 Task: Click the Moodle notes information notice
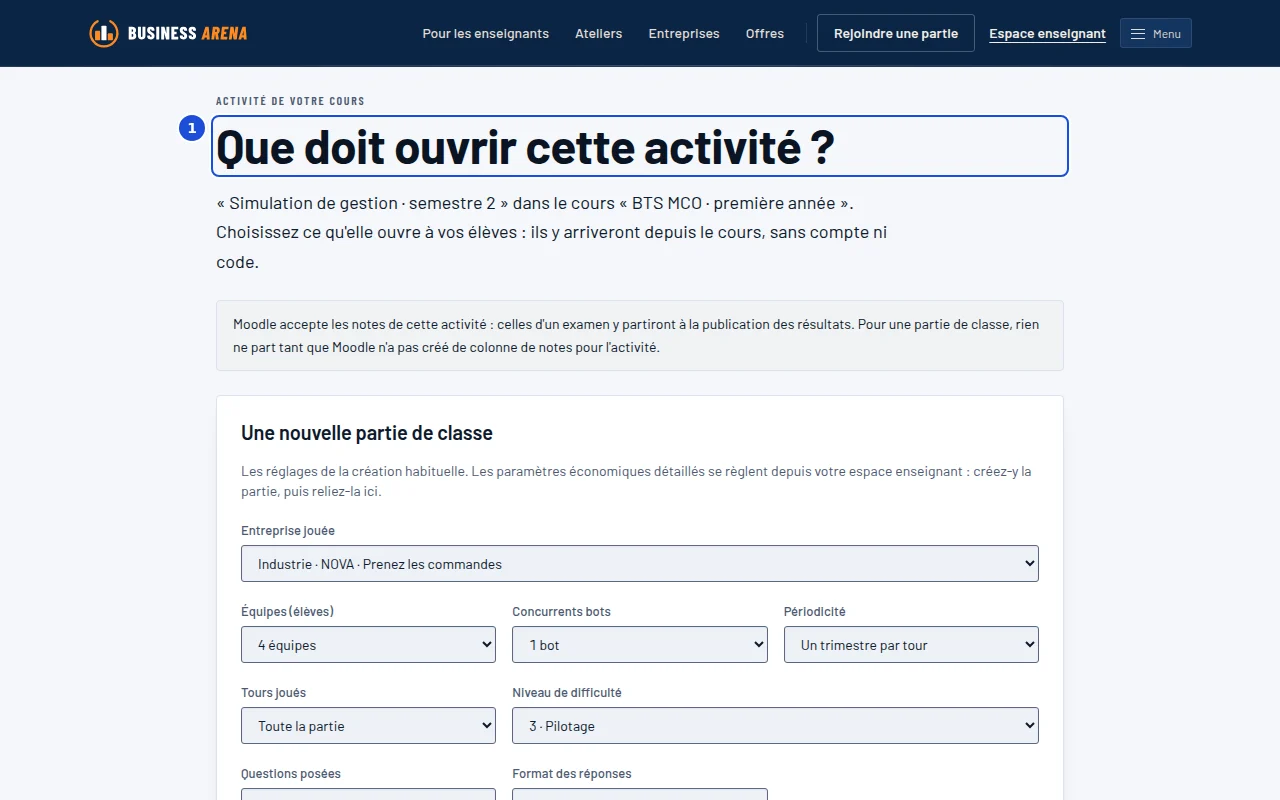tap(640, 336)
